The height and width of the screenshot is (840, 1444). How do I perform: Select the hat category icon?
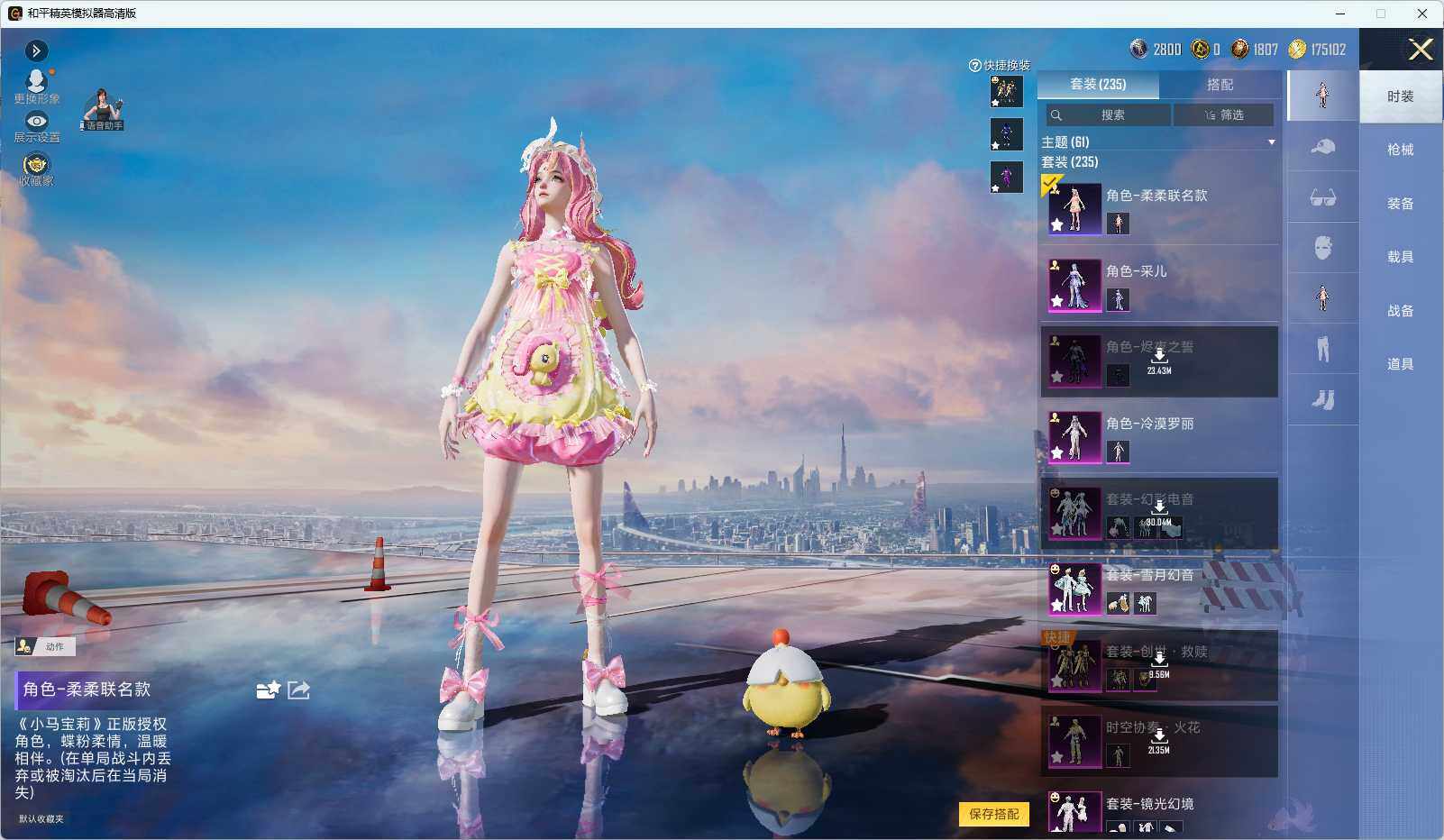1322,146
